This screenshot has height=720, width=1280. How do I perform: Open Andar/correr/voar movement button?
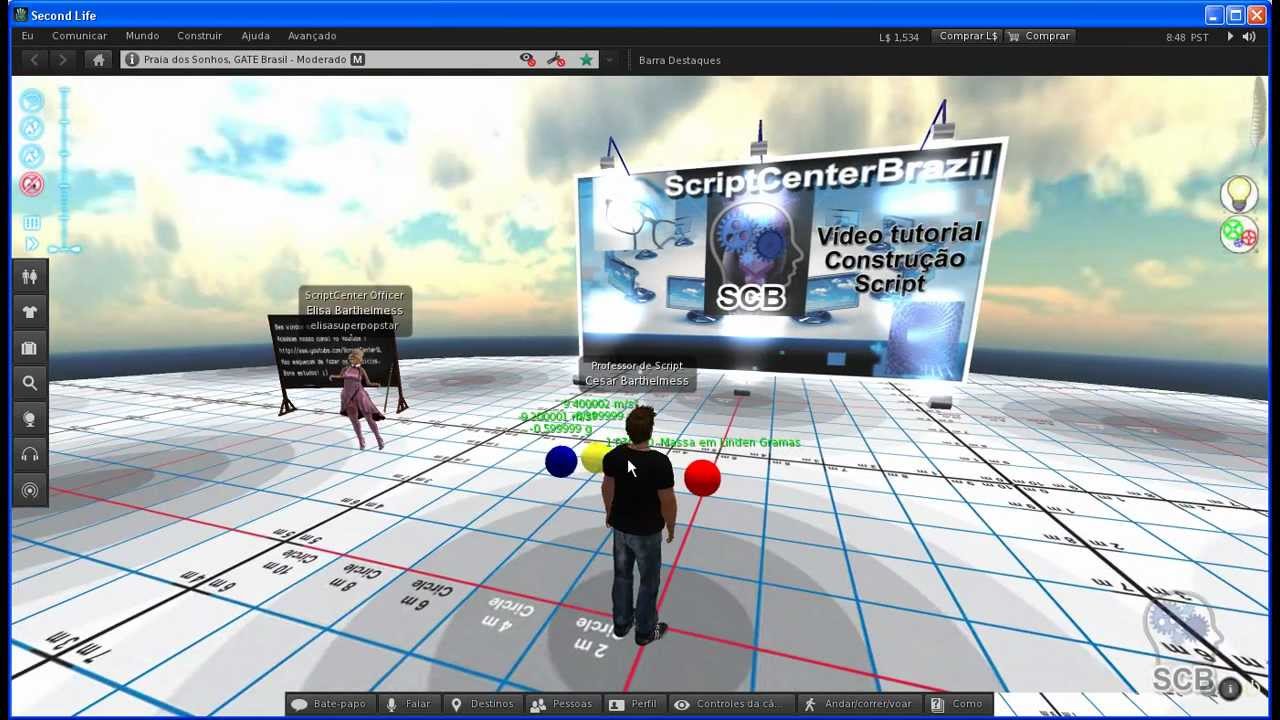[x=859, y=704]
